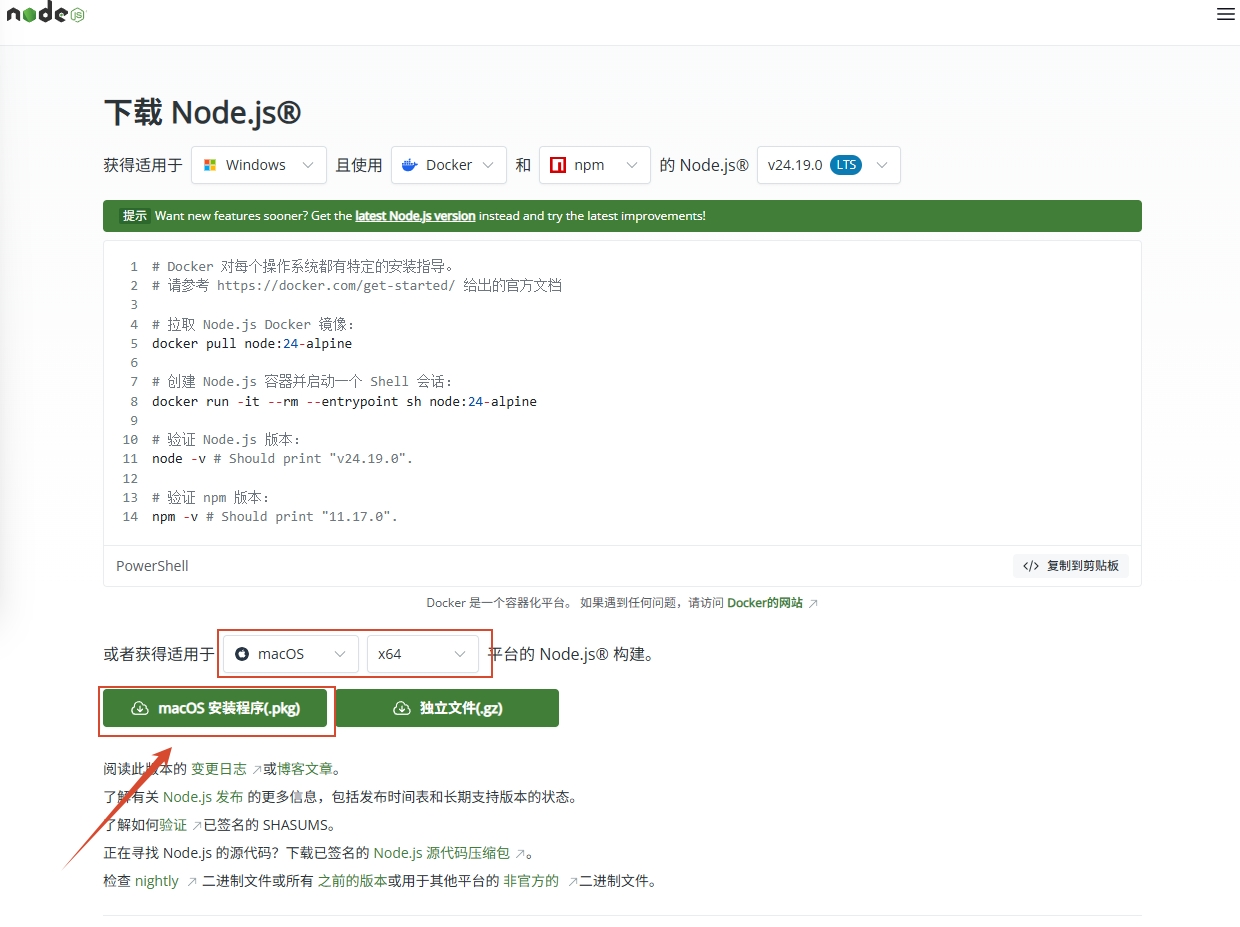Open the hamburger navigation menu
This screenshot has width=1240, height=927.
1225,14
